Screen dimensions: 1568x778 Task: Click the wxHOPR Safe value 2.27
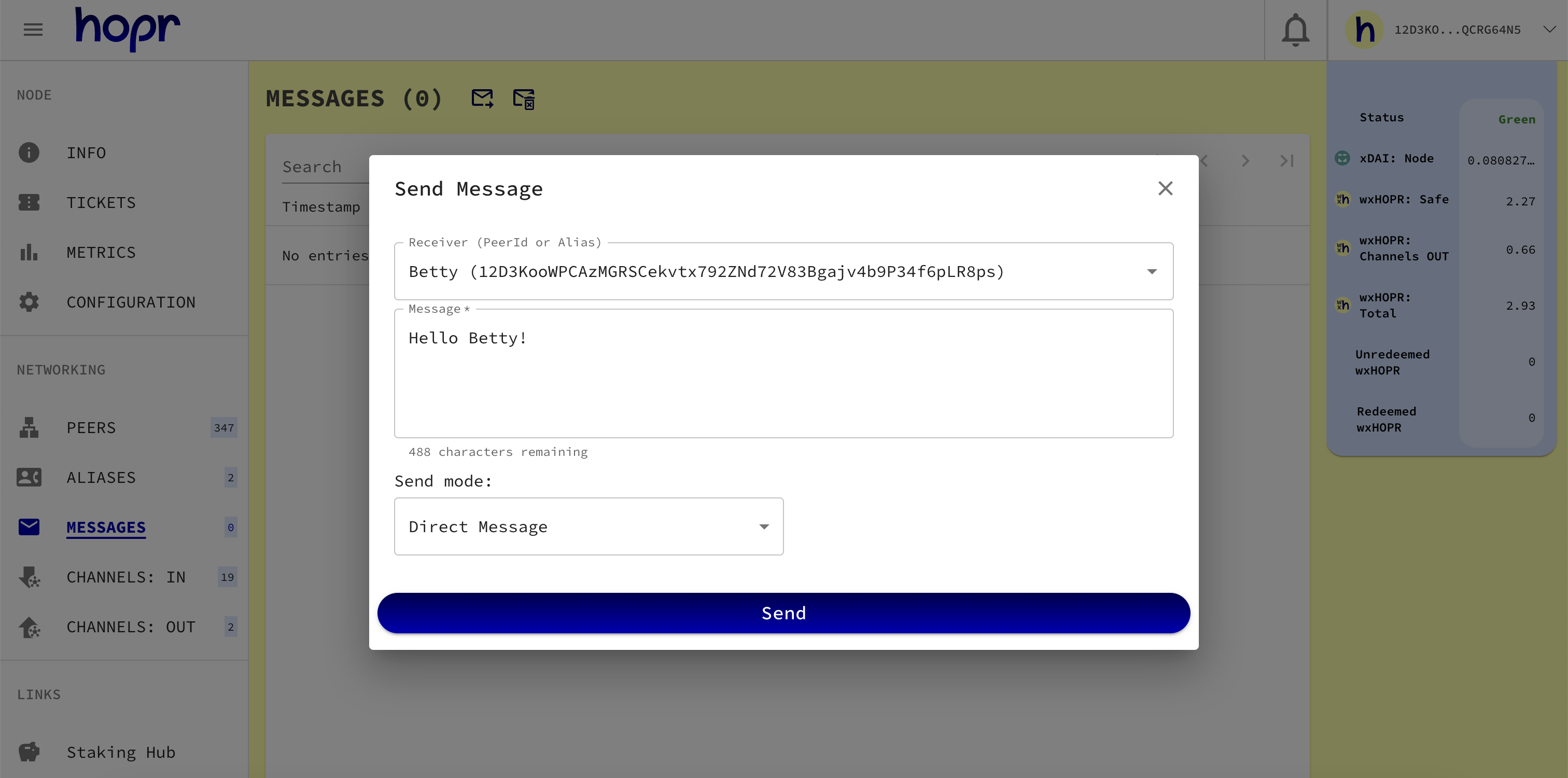[x=1520, y=201]
